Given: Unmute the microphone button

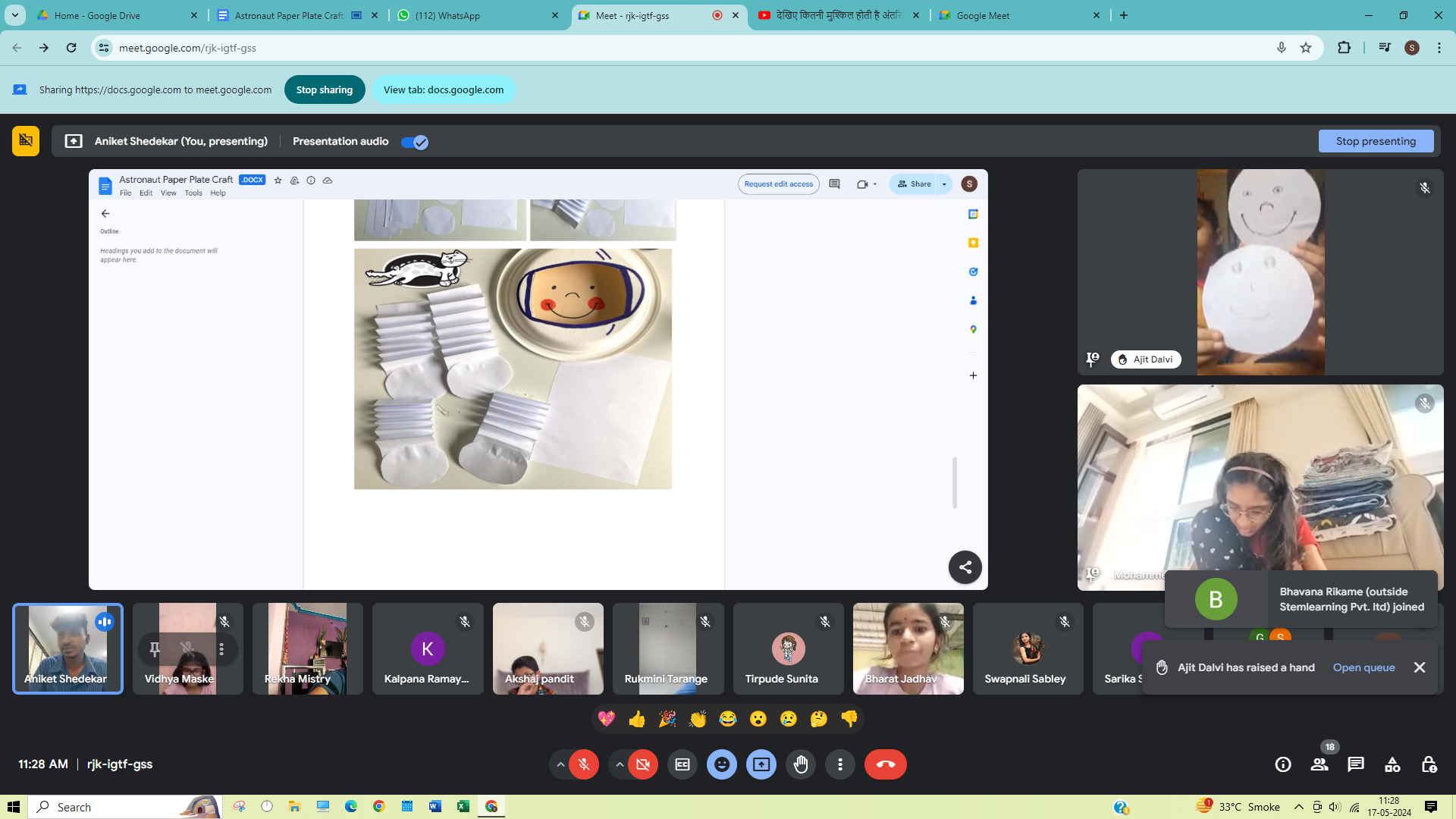Looking at the screenshot, I should 584,764.
